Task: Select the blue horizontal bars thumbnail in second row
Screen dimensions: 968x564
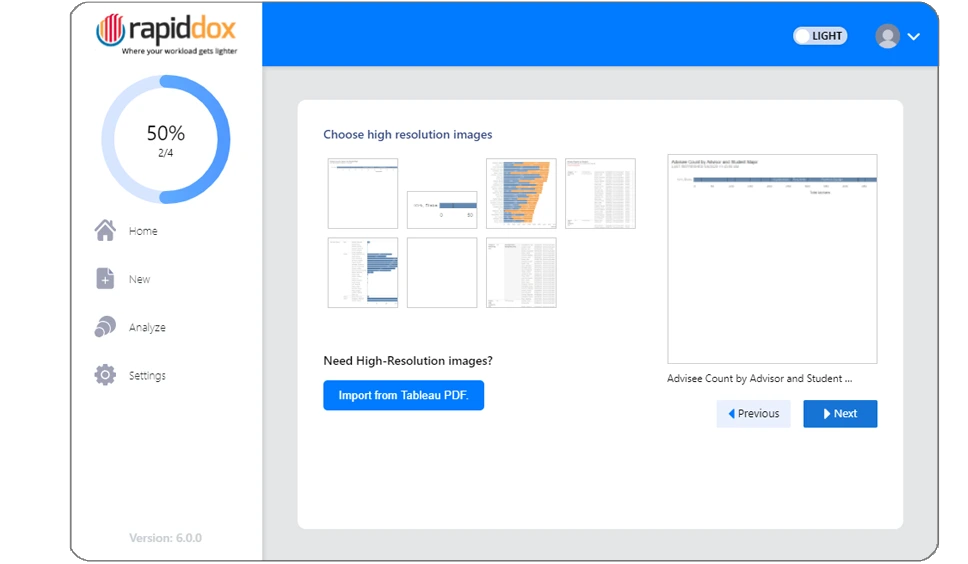Action: [x=362, y=272]
